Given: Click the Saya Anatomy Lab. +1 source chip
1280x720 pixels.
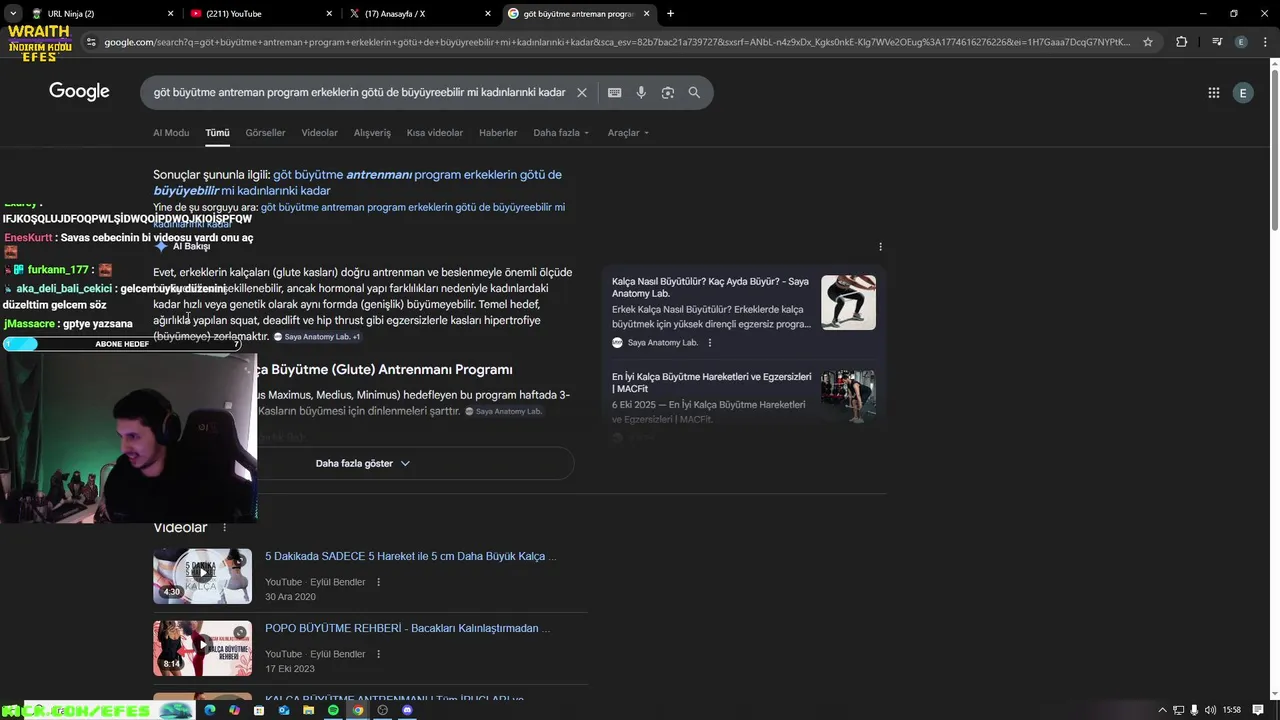Looking at the screenshot, I should point(317,337).
